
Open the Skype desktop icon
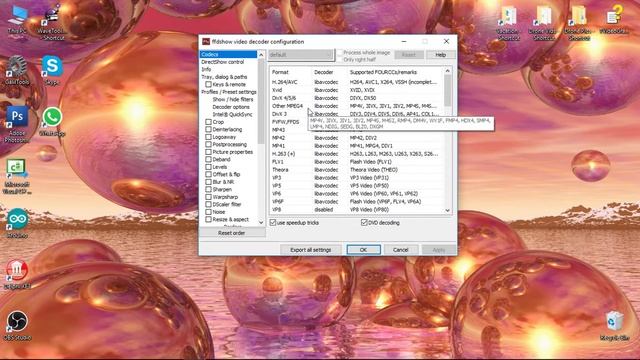(52, 70)
